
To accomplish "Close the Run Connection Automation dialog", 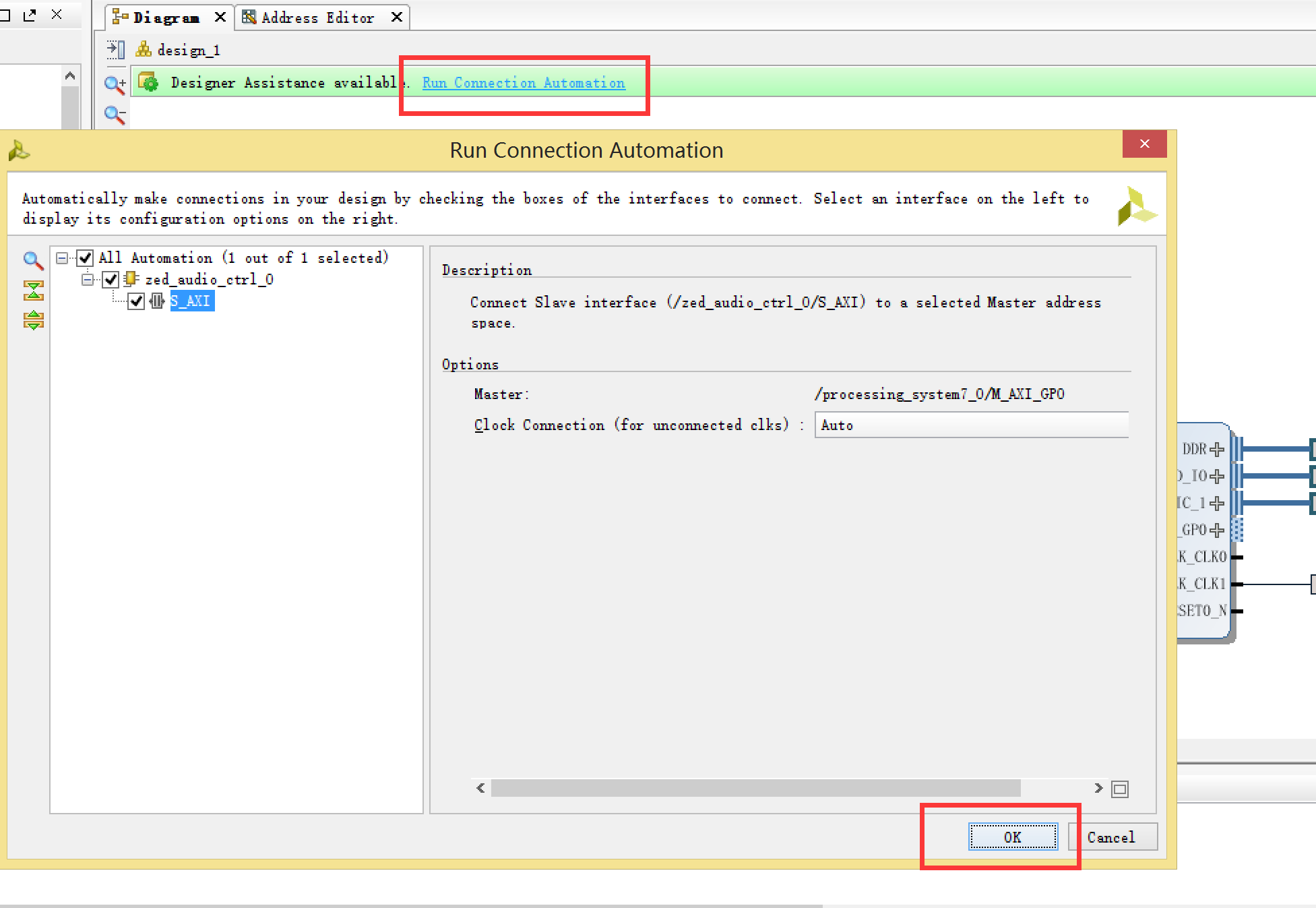I will coord(1144,144).
